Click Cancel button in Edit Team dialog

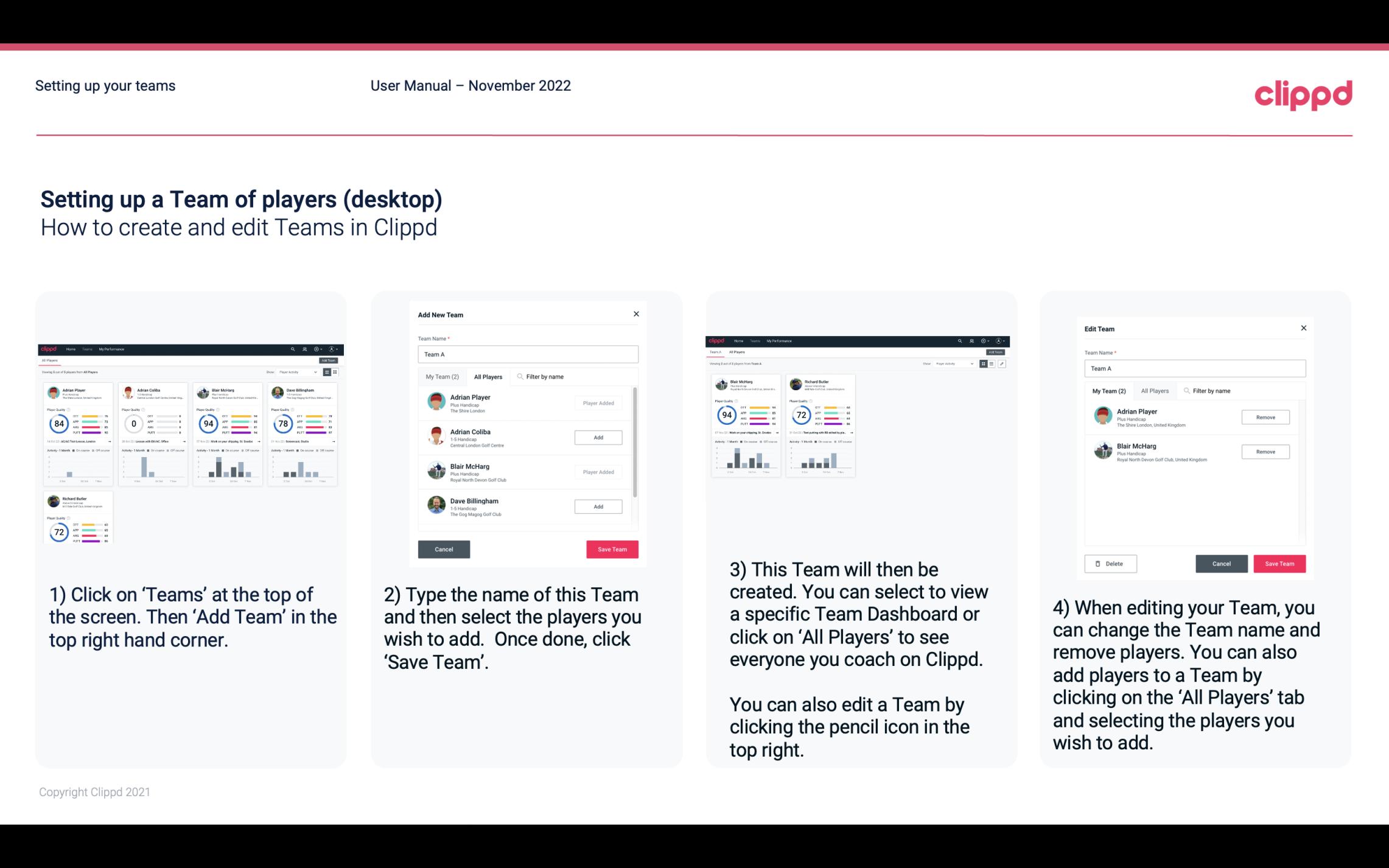click(x=1223, y=563)
